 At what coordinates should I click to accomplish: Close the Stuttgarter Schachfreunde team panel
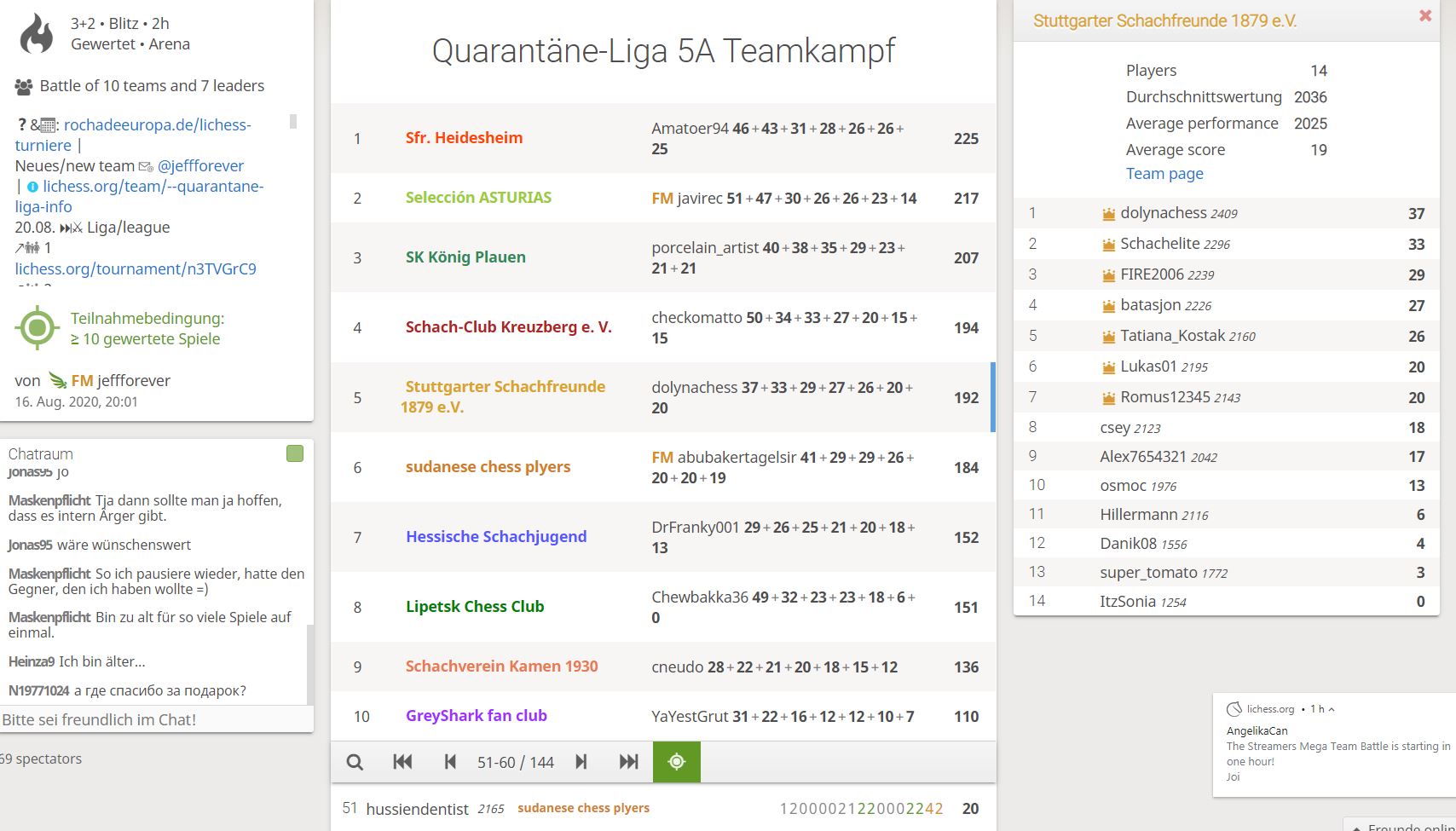pyautogui.click(x=1424, y=15)
